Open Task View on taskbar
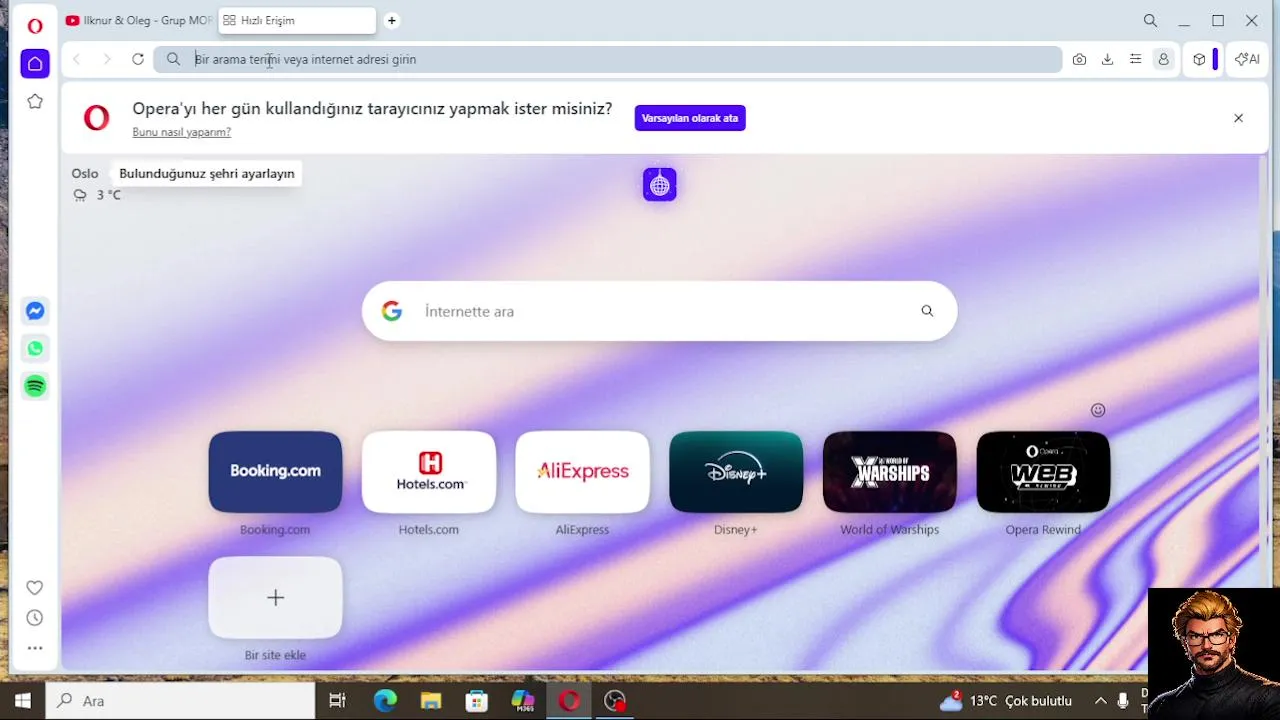Screen dimensions: 1280x720 click(x=337, y=701)
